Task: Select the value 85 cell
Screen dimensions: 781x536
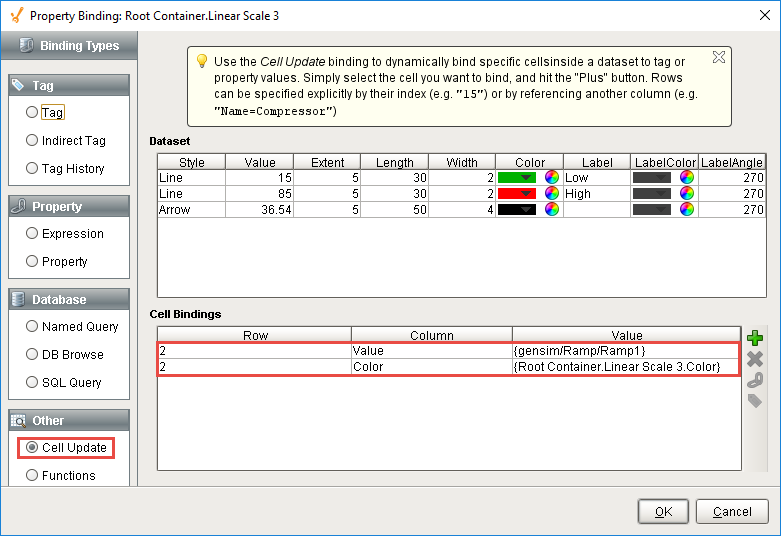Action: coord(260,194)
